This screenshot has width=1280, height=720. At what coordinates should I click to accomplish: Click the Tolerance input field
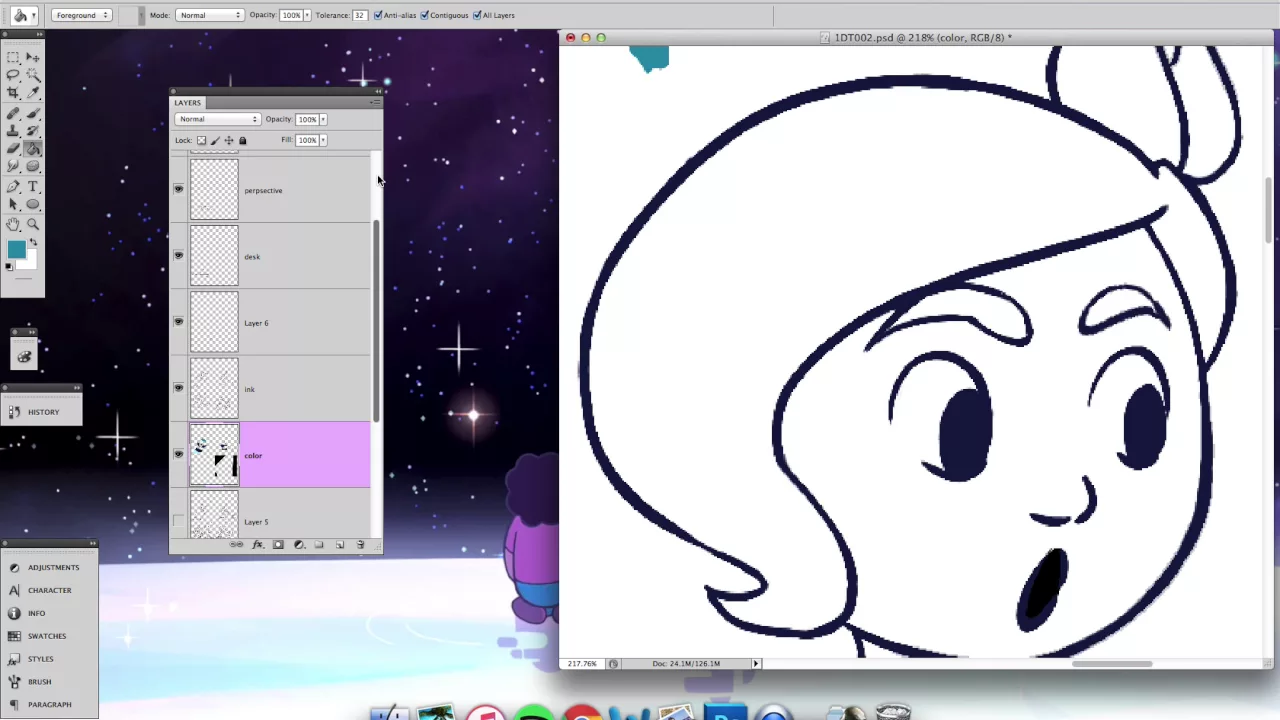click(359, 15)
